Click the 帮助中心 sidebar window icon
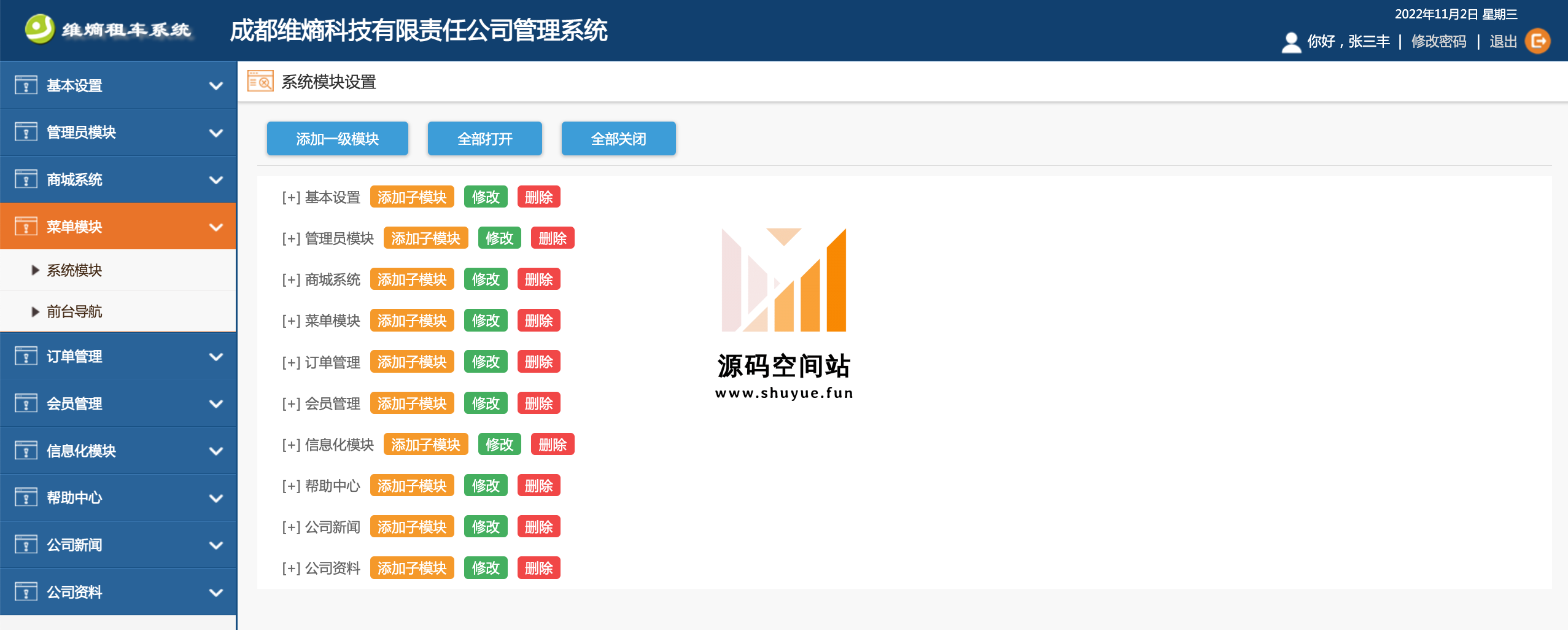Screen dimensions: 1568x630 pyautogui.click(x=26, y=497)
